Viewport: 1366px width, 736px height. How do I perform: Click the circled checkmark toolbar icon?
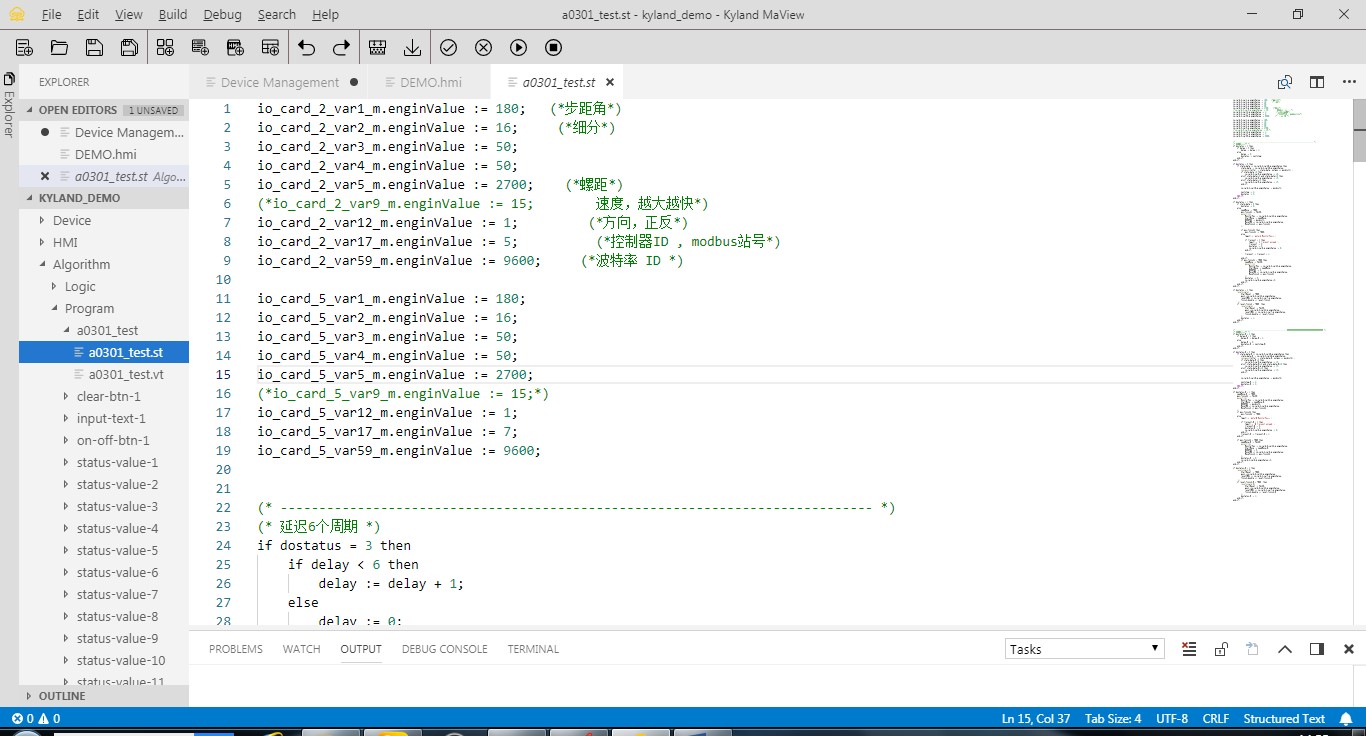(448, 47)
